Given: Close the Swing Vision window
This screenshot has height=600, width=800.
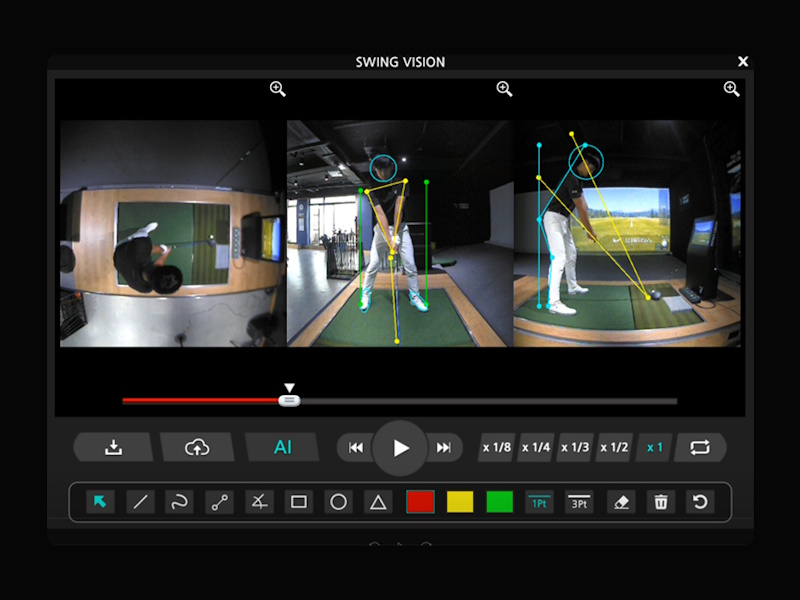Looking at the screenshot, I should click(x=743, y=62).
